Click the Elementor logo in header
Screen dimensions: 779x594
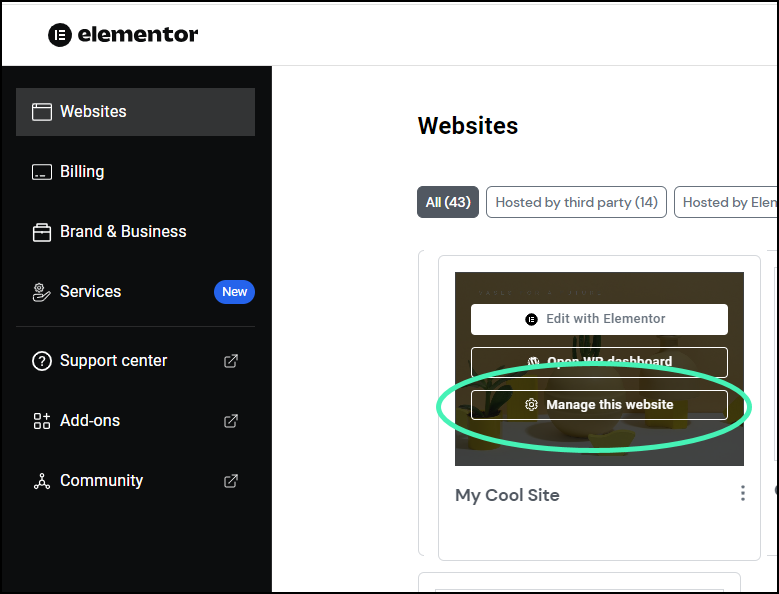(x=123, y=35)
